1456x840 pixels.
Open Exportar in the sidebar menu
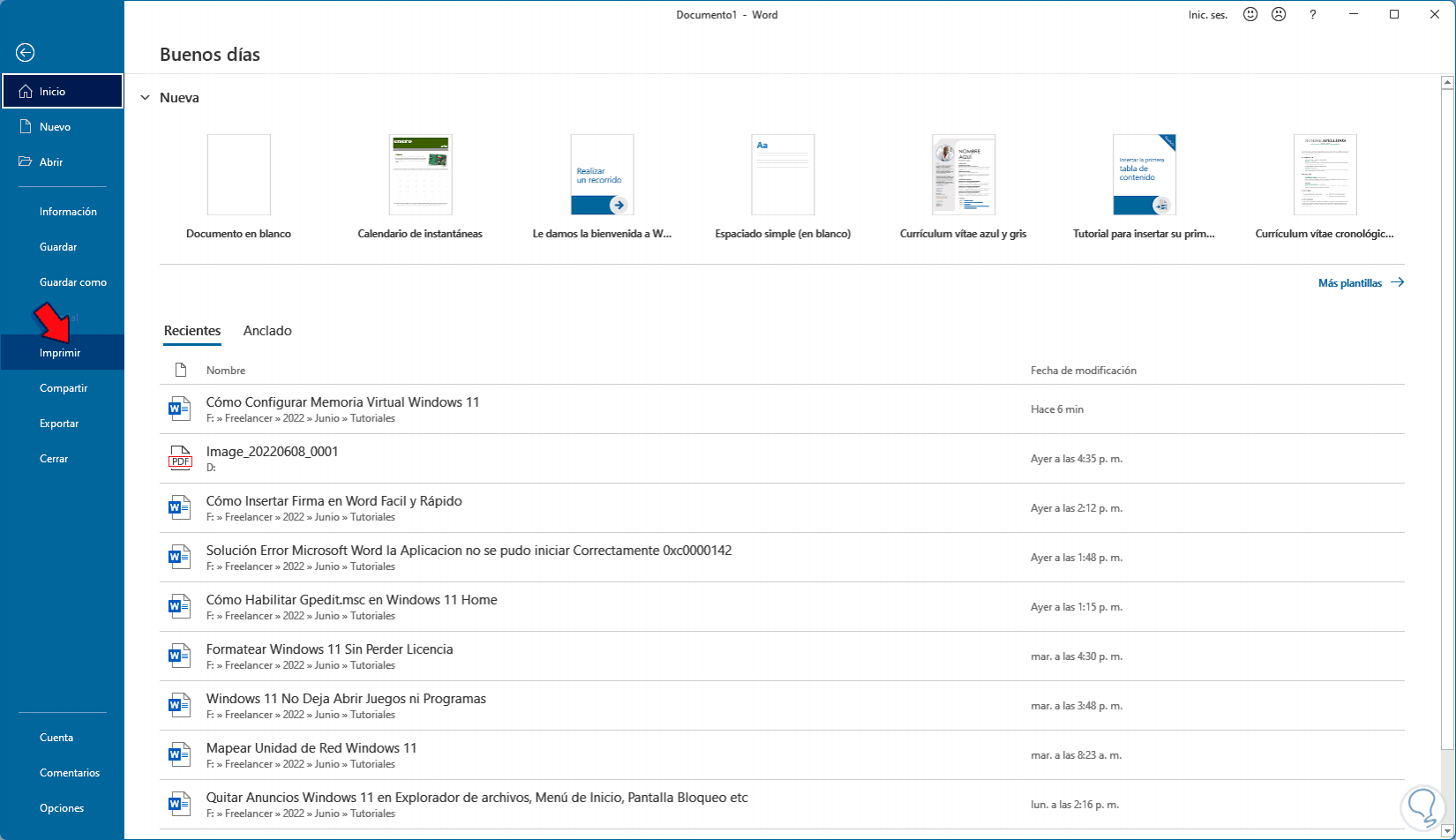point(59,424)
